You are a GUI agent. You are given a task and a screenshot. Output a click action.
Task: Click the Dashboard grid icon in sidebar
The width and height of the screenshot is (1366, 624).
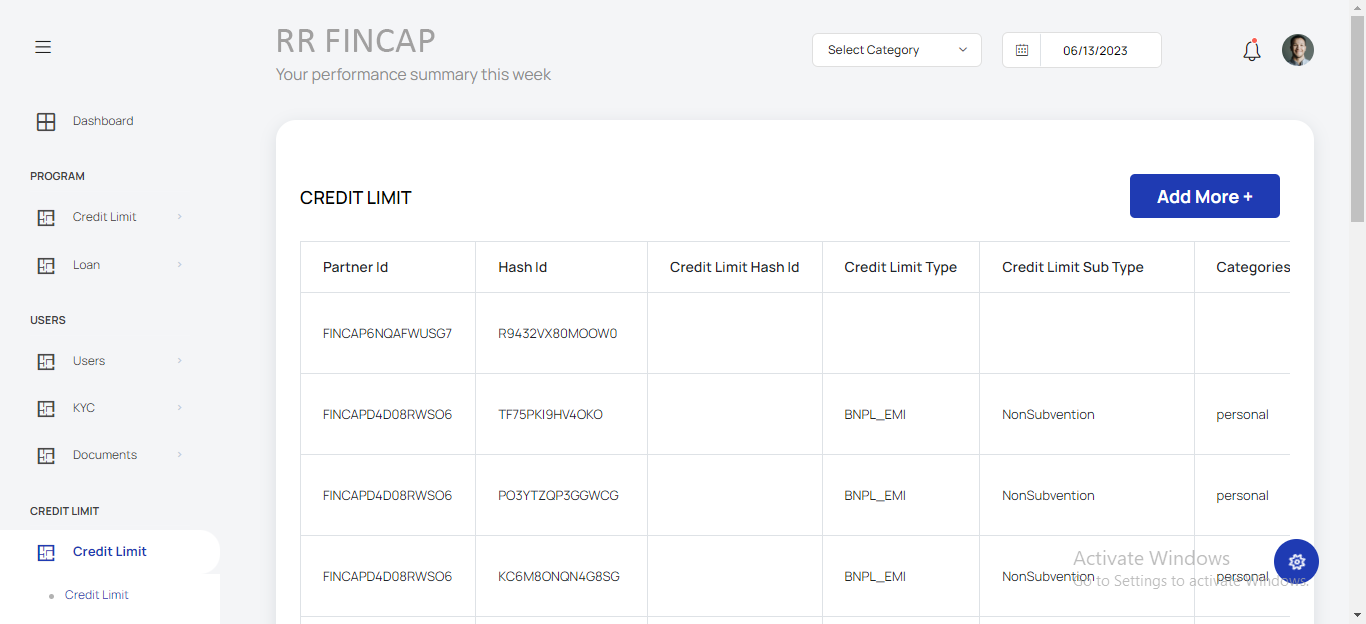pos(46,122)
